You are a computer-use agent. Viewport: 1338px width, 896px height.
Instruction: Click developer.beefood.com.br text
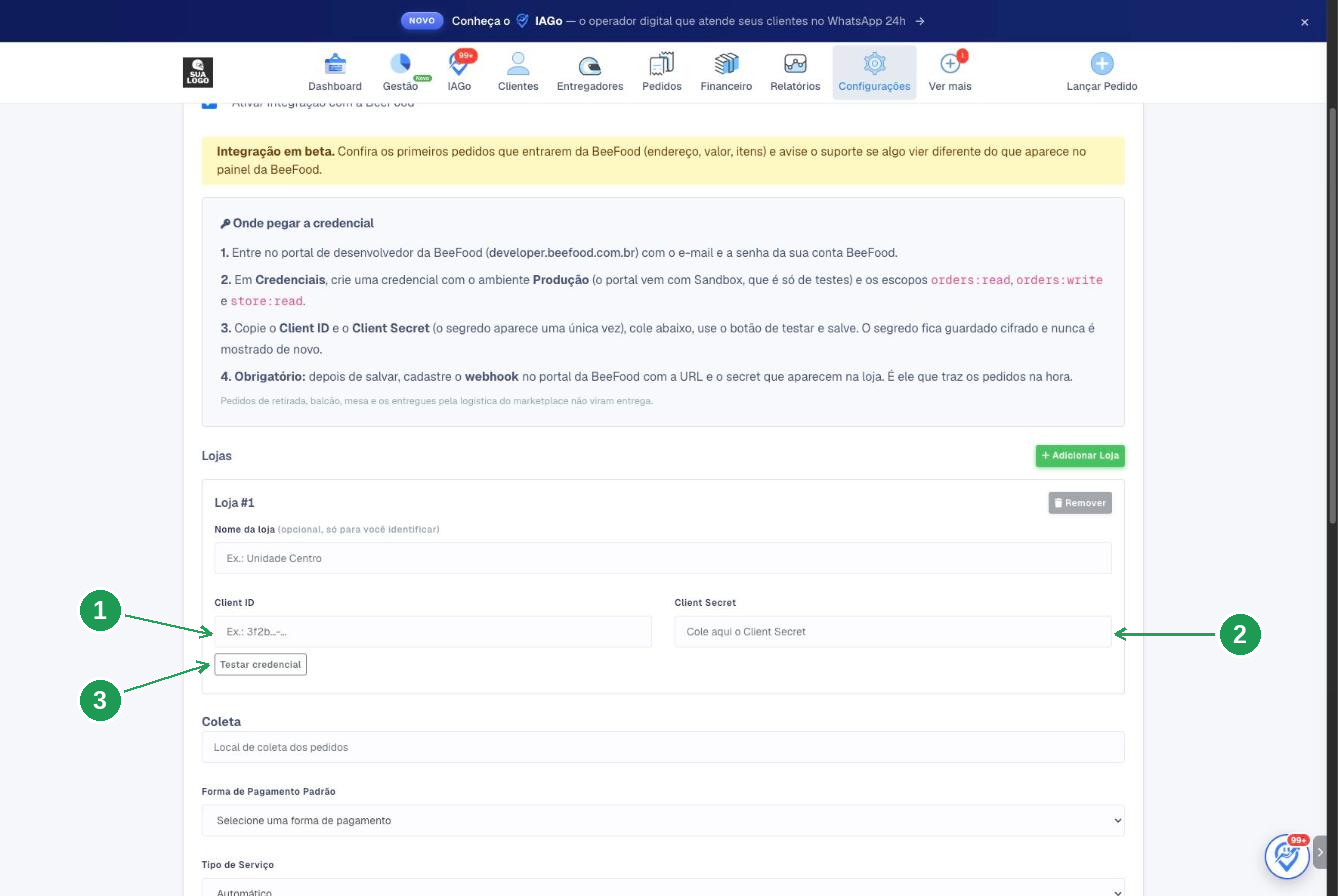562,253
